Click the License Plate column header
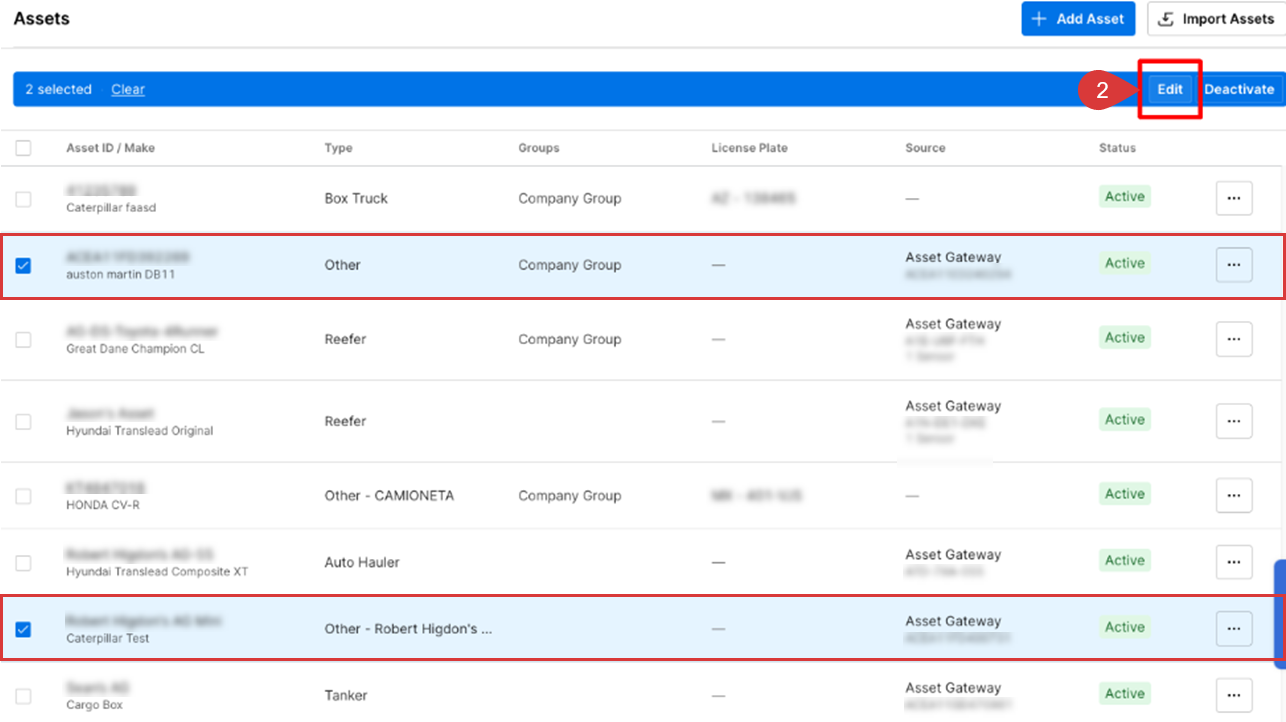Screen dimensions: 1286x722 pyautogui.click(x=749, y=148)
